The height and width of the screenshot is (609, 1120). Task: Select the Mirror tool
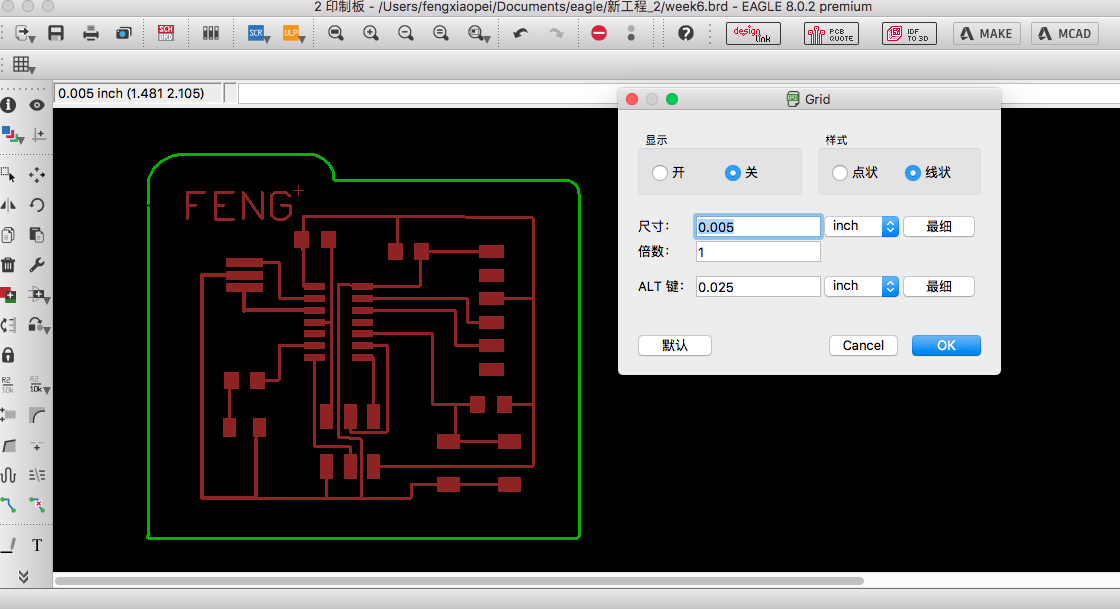9,205
